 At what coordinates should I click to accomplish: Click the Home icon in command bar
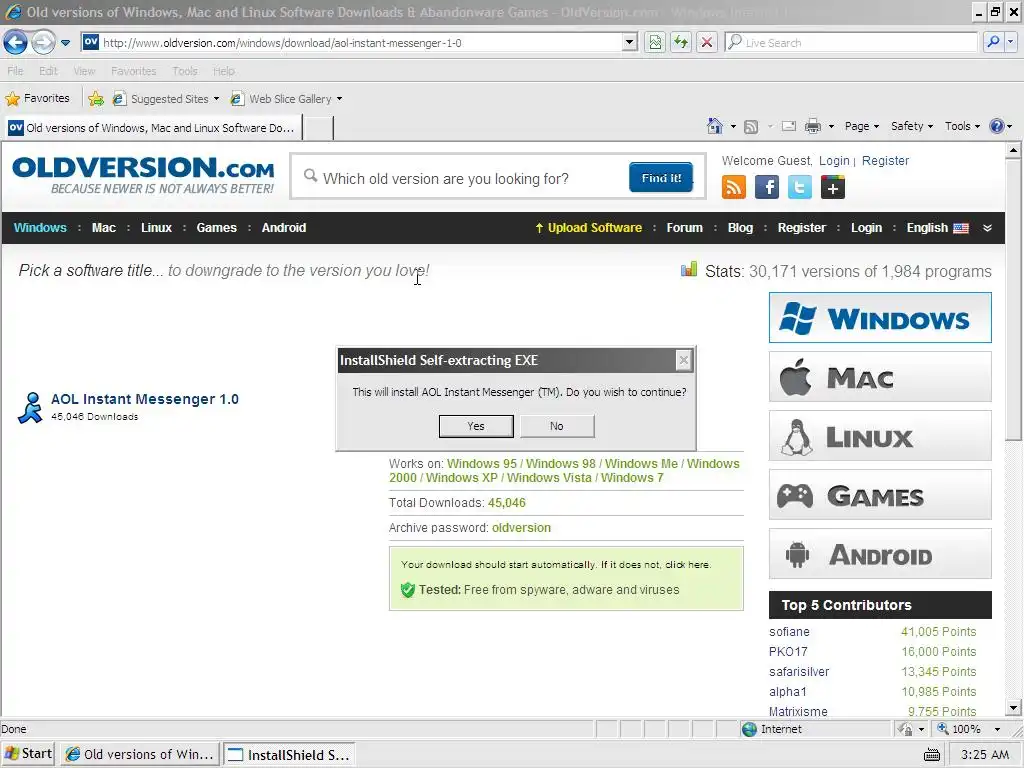(x=715, y=126)
